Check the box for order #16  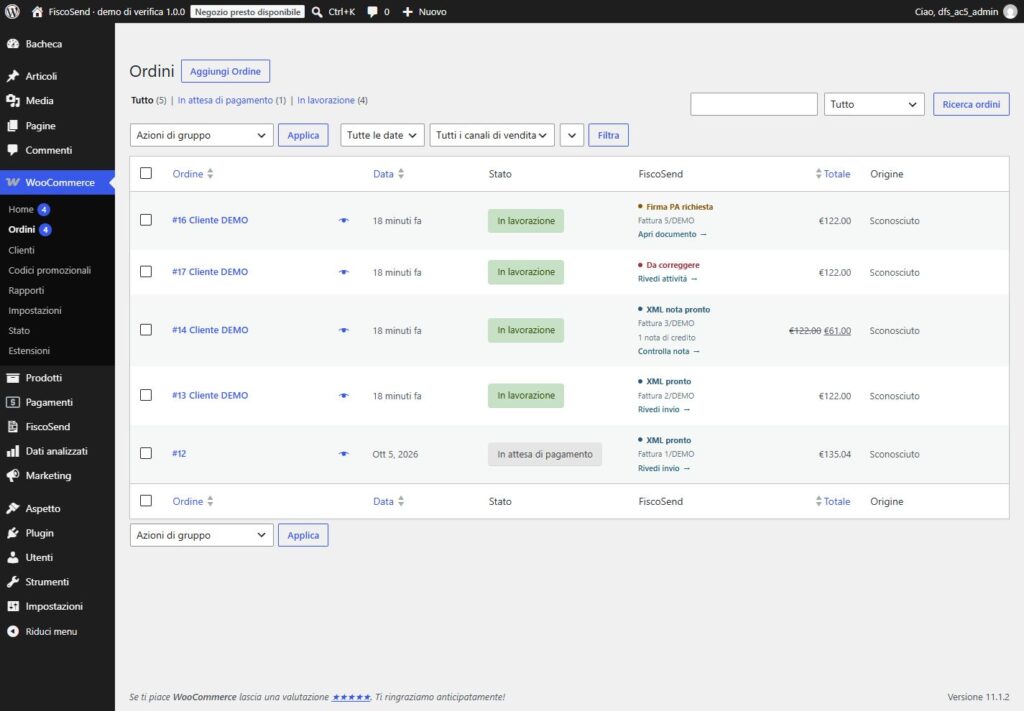click(146, 220)
